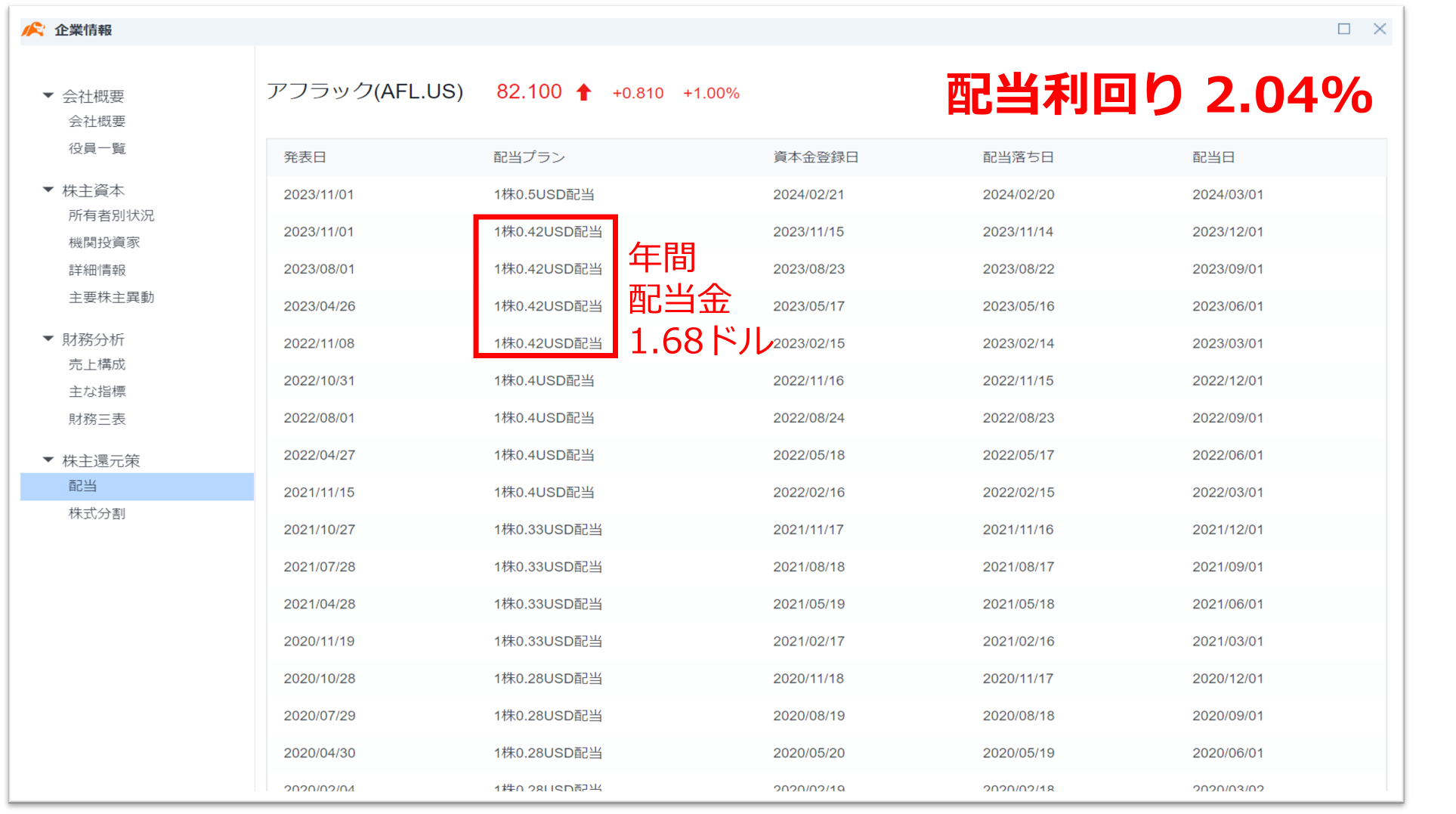
Task: Click announcement date 2022/10/31
Action: (319, 380)
